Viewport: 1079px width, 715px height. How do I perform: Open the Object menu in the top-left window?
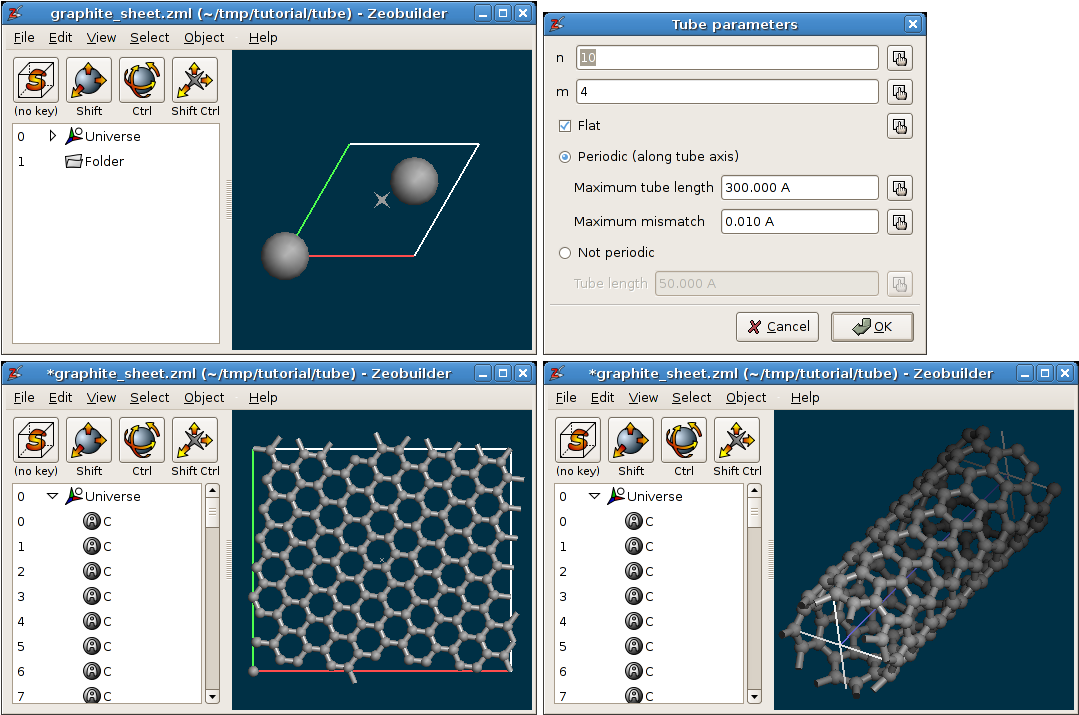click(203, 37)
